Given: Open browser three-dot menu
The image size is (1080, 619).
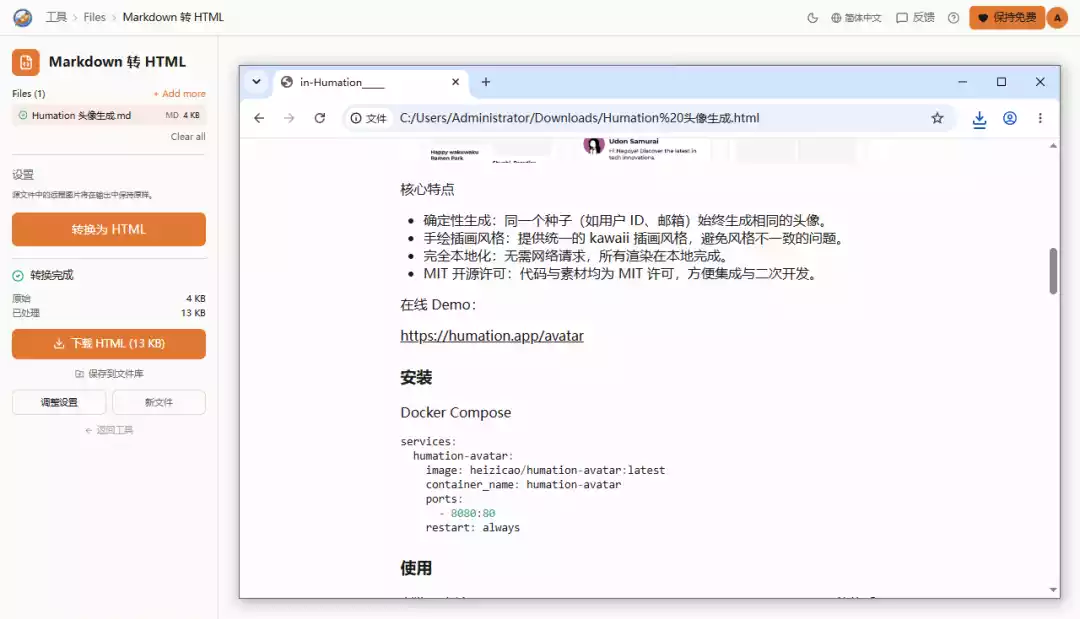Looking at the screenshot, I should 1040,118.
